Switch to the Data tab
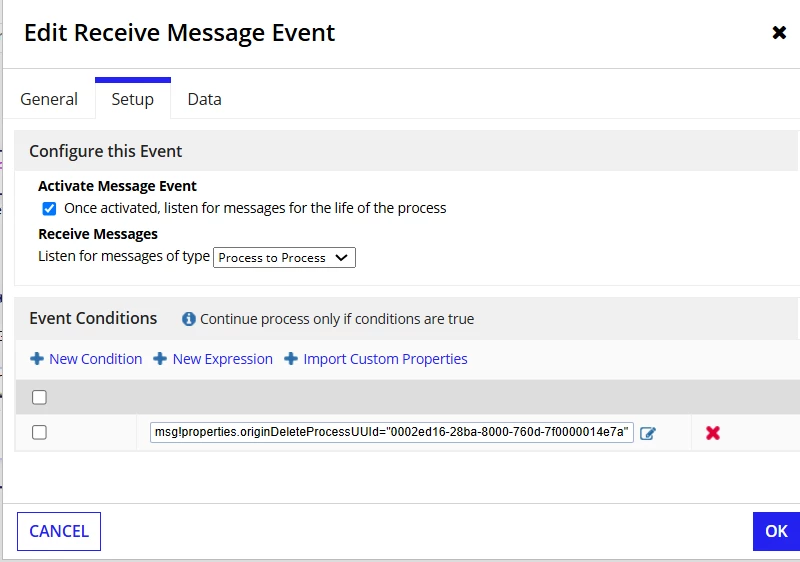Viewport: 800px width, 562px height. pos(205,99)
